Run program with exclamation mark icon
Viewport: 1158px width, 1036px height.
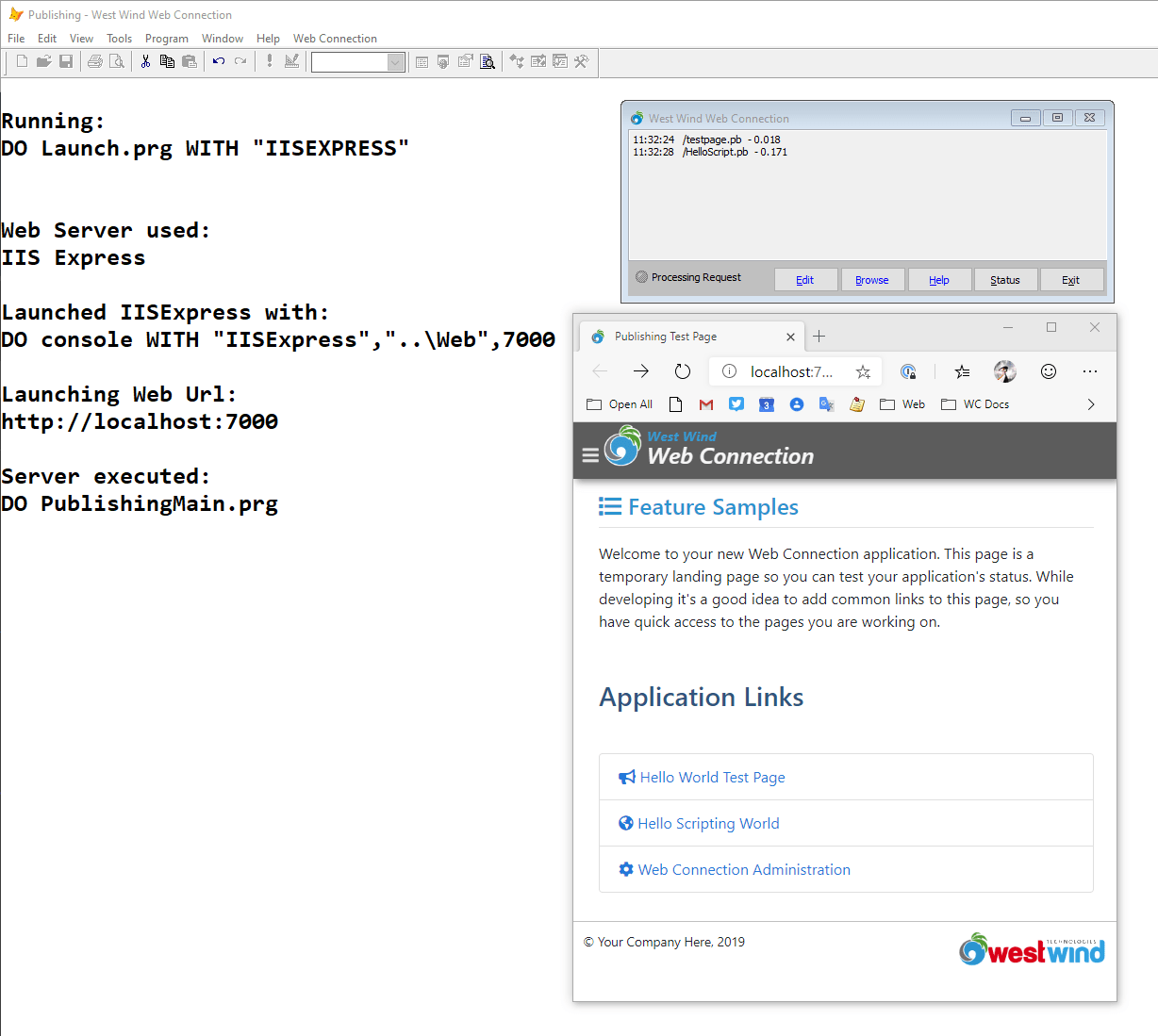[270, 61]
